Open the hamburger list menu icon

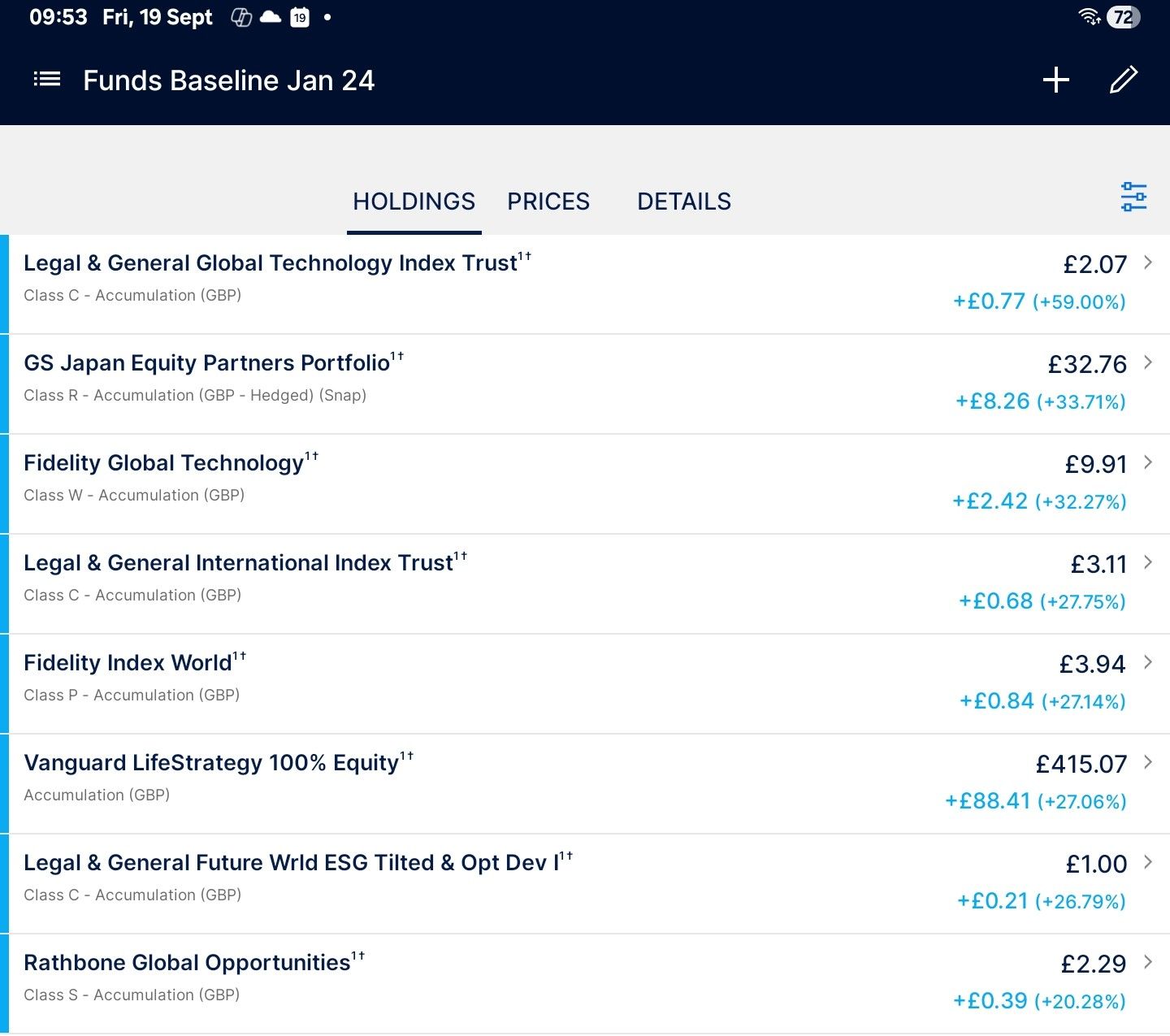[x=47, y=80]
